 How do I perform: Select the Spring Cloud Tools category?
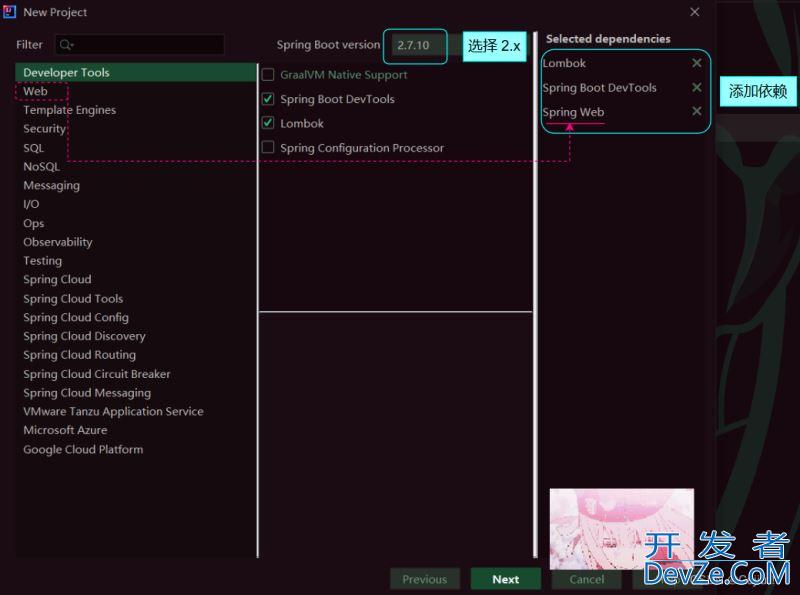pyautogui.click(x=136, y=299)
